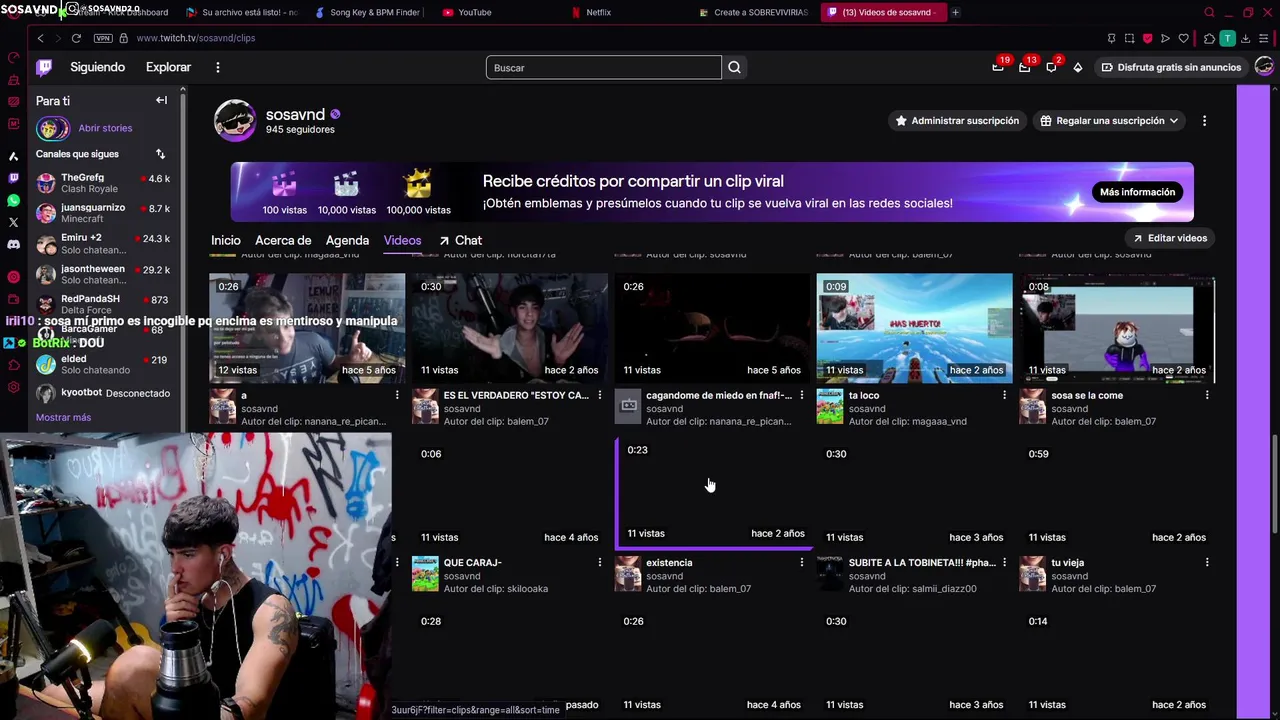Click Mostrar más in sidebar
The width and height of the screenshot is (1280, 720).
63,417
